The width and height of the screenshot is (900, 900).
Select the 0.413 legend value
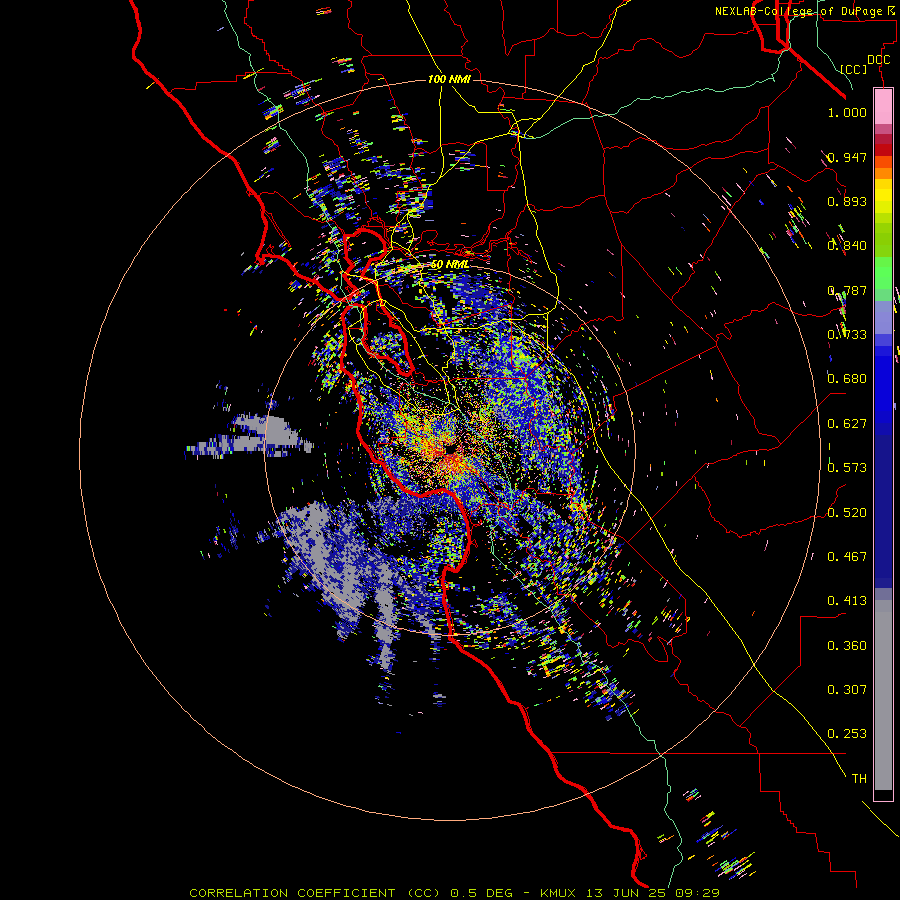coord(847,601)
